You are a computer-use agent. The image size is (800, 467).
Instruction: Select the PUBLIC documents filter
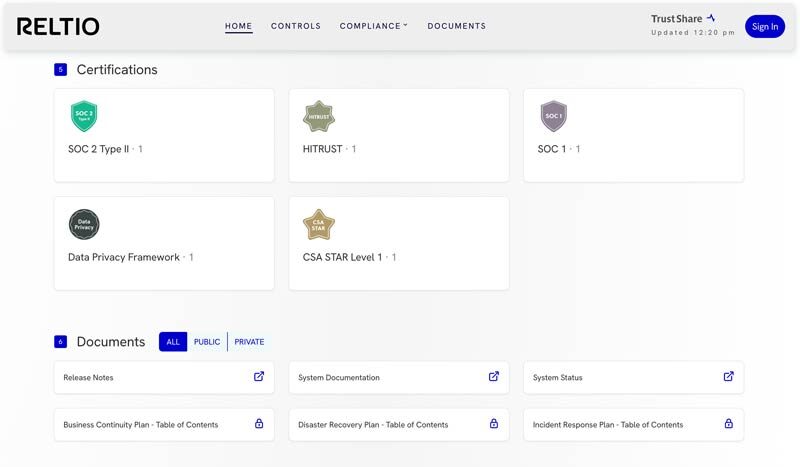(207, 342)
